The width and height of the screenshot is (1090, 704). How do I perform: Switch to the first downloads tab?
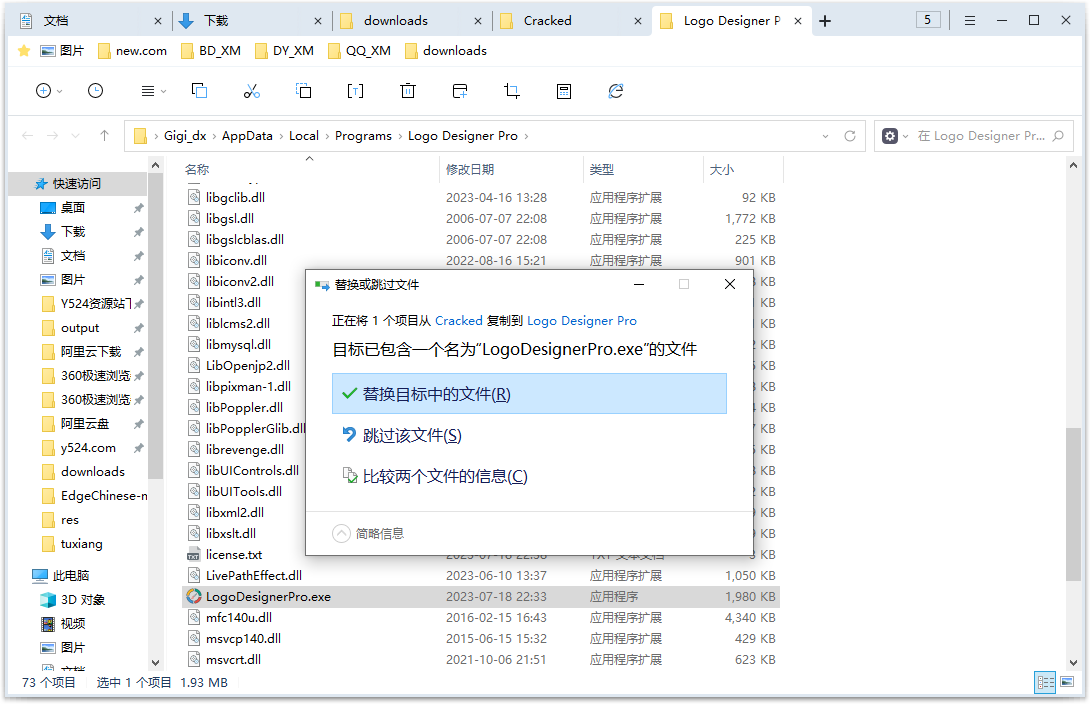point(411,21)
